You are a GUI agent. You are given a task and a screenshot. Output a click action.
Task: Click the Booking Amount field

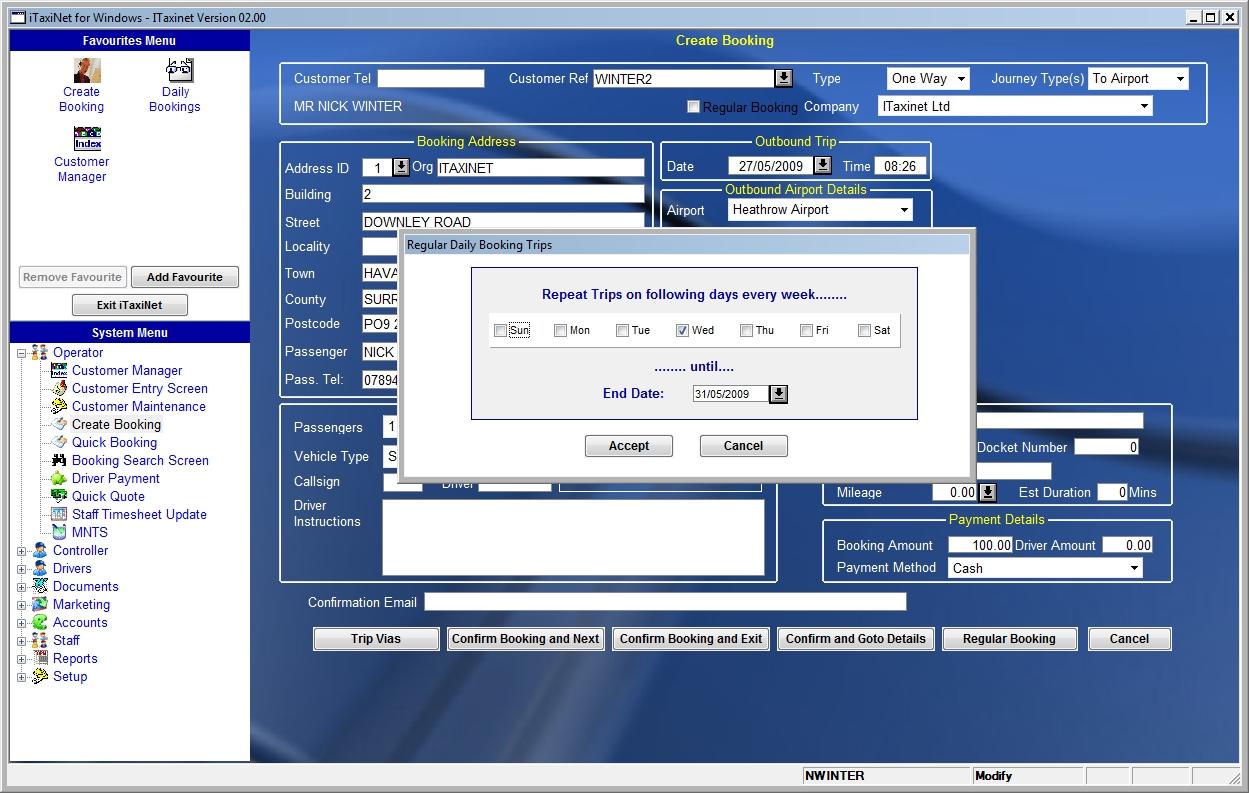point(980,545)
